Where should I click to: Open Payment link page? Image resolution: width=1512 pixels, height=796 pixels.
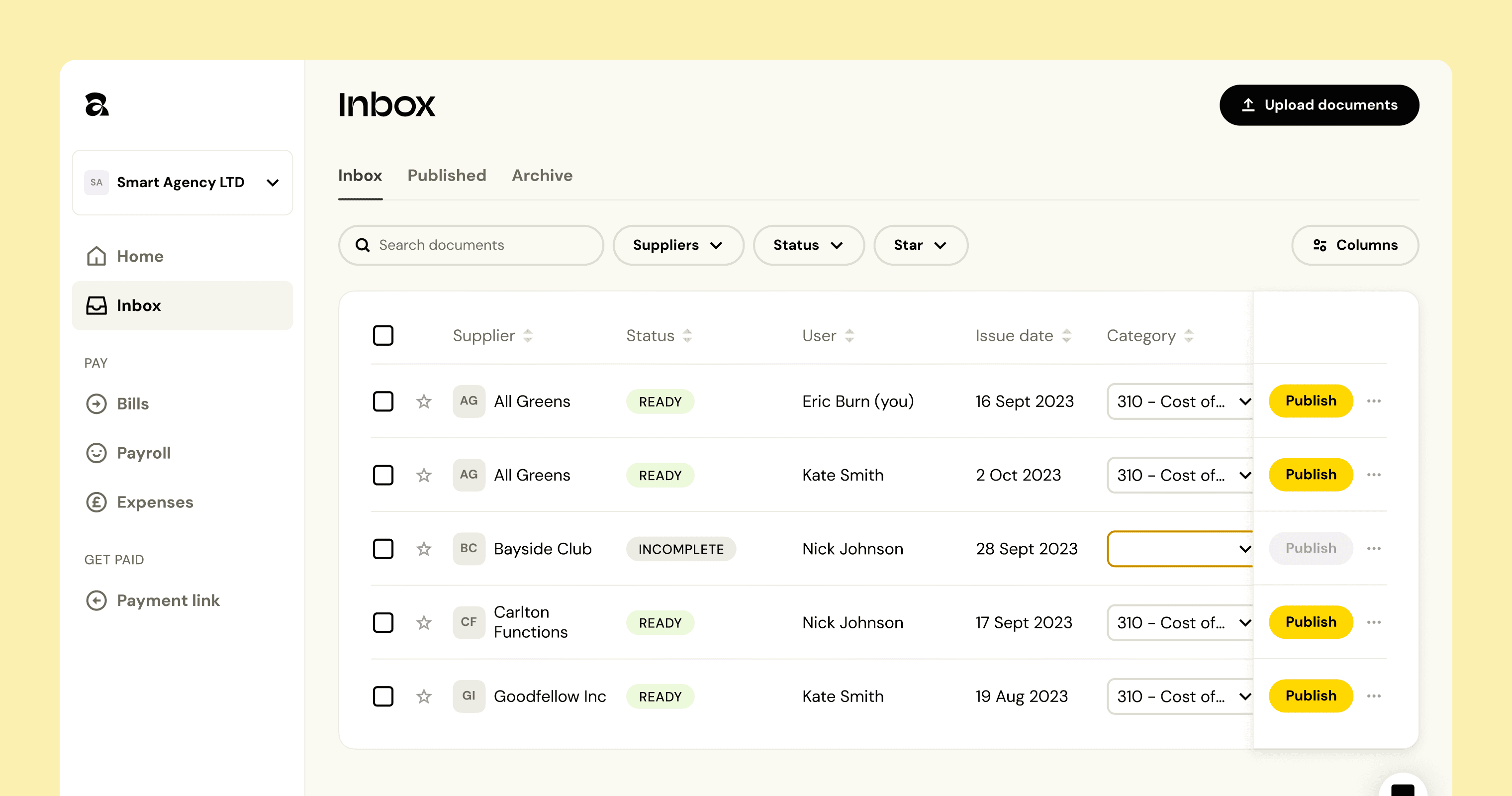168,600
